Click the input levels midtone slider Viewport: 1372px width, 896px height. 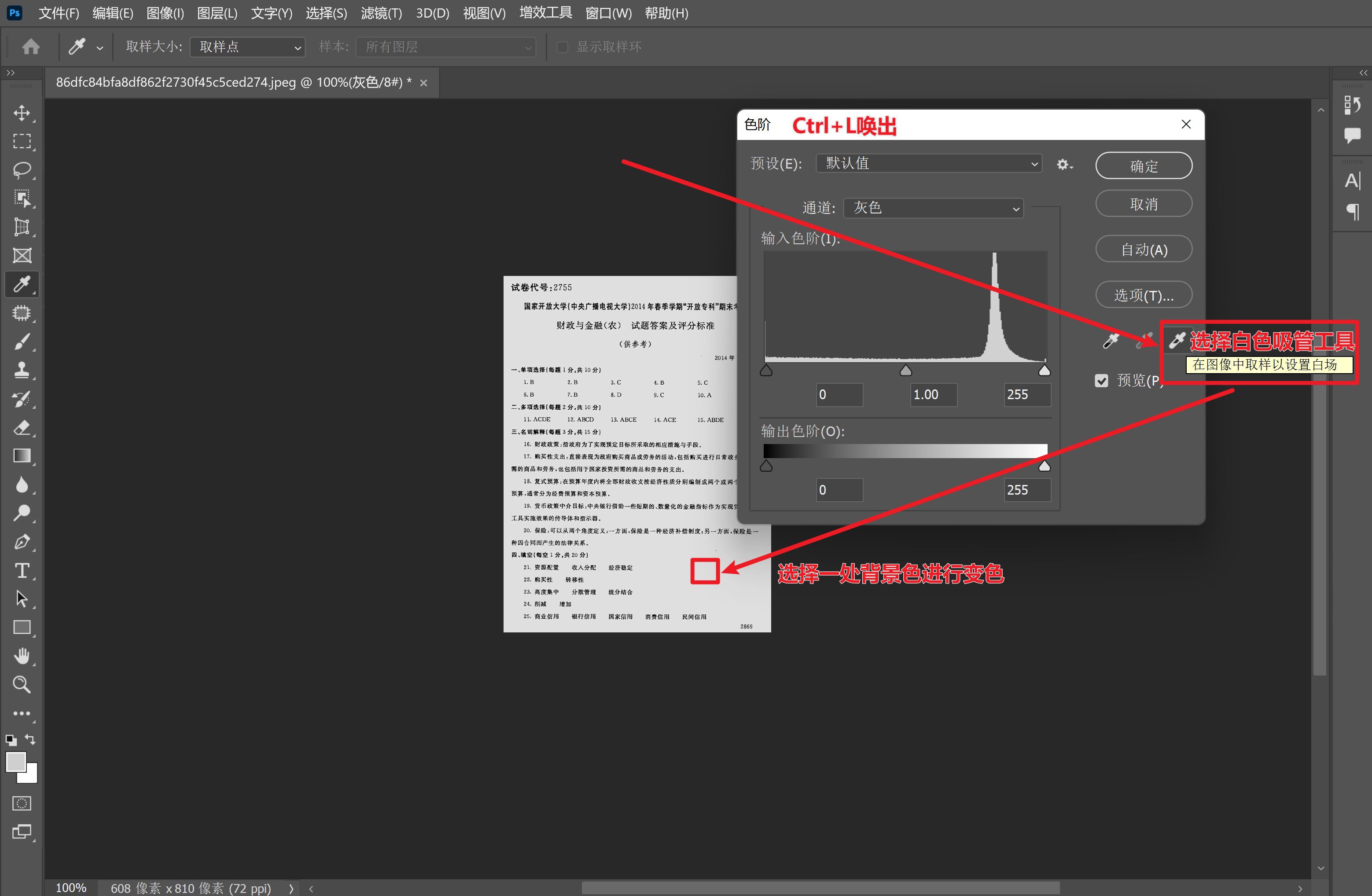coord(905,371)
